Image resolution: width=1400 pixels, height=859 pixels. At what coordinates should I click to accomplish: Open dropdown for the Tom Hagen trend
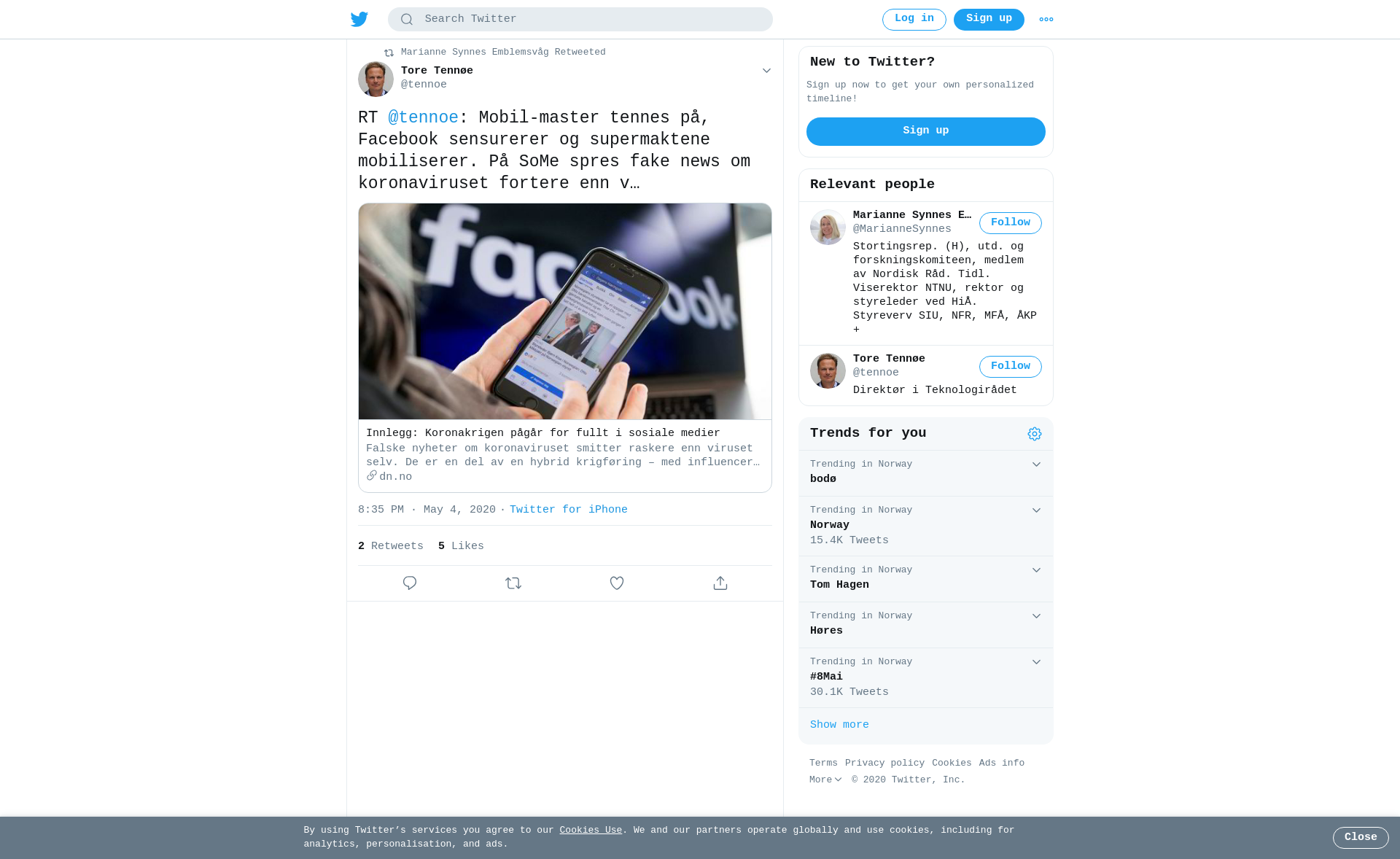coord(1036,570)
